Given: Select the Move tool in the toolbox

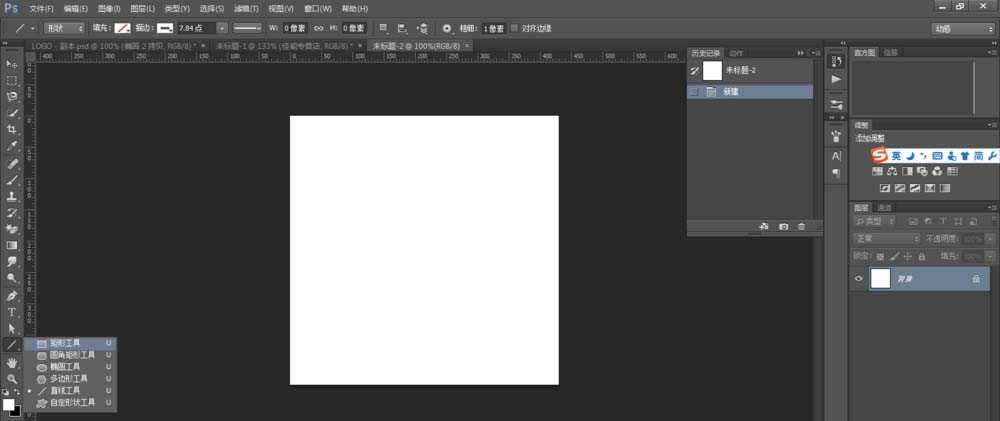Looking at the screenshot, I should (12, 64).
